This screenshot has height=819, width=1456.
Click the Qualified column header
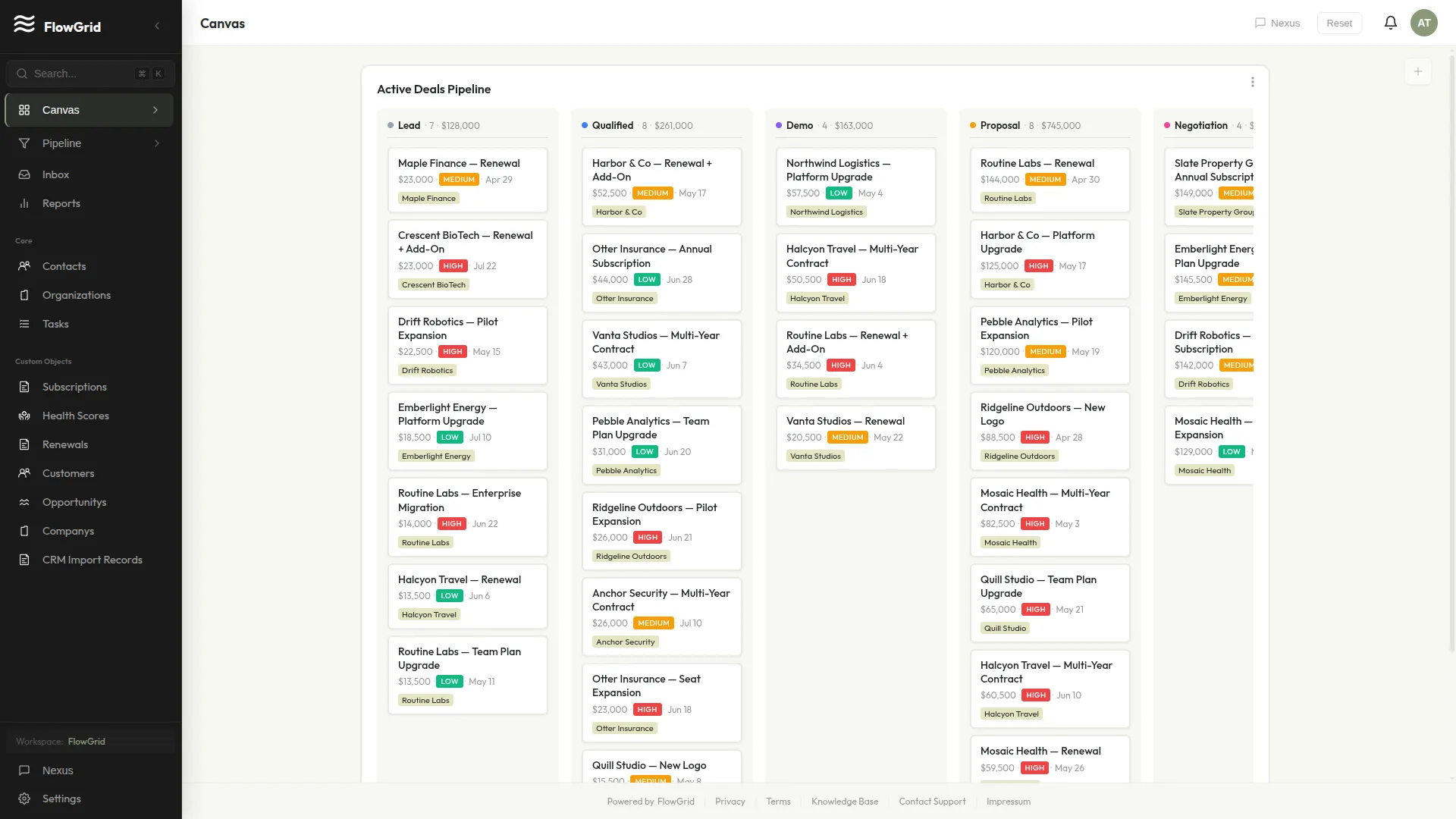(x=662, y=126)
